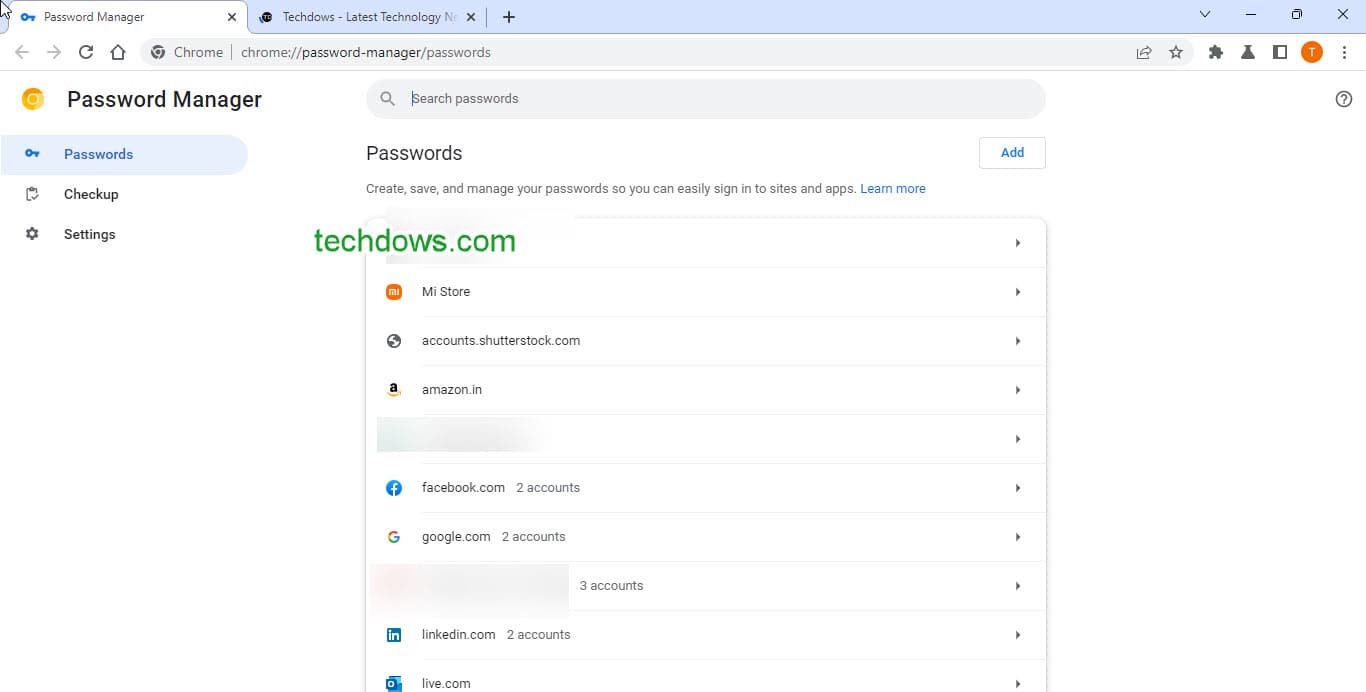Click the key icon beside Passwords

tap(32, 154)
